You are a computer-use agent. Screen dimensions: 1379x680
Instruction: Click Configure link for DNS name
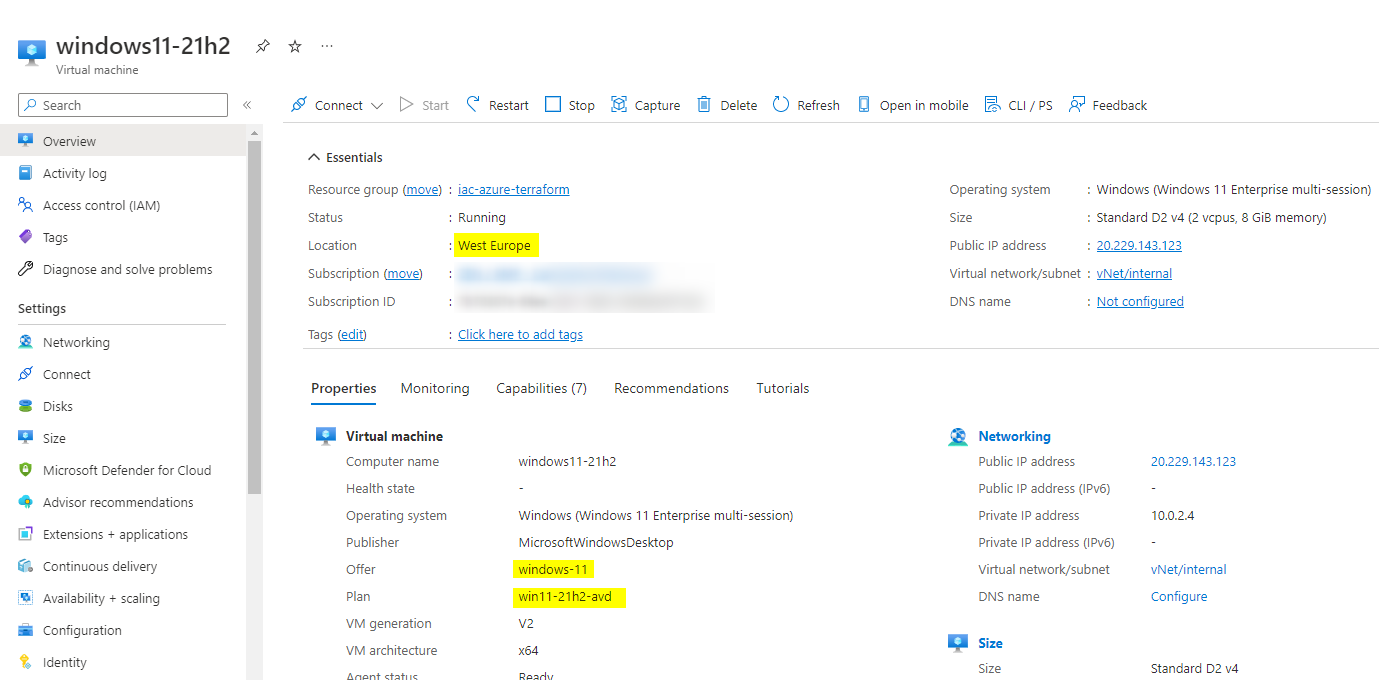[1179, 596]
